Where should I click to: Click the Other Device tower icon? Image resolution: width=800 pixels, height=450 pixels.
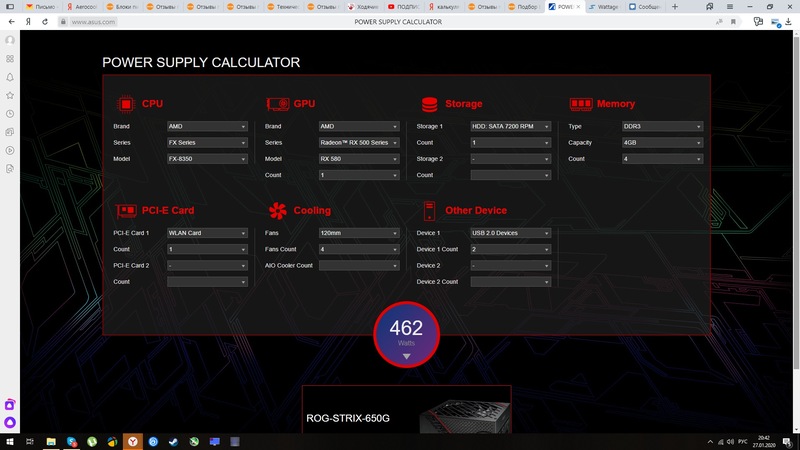click(429, 210)
